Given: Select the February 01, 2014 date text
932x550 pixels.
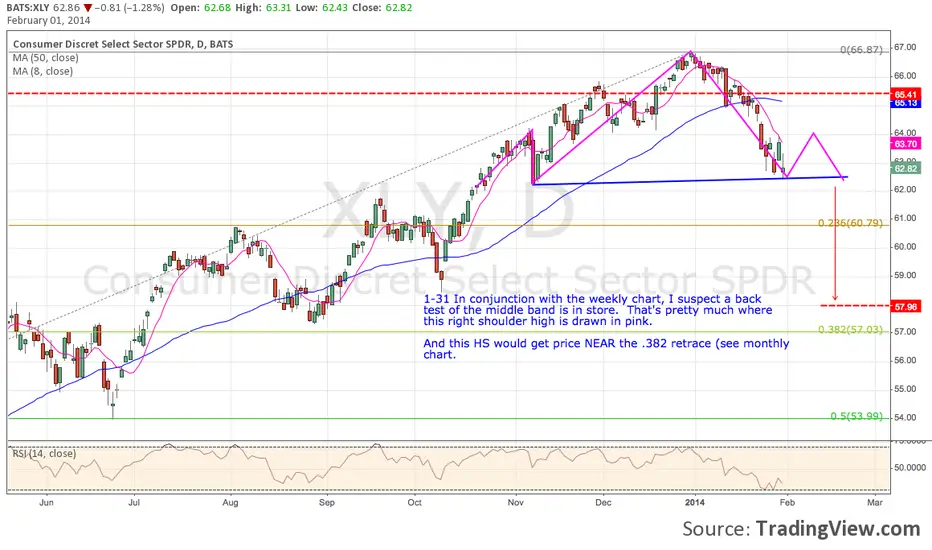Looking at the screenshot, I should [x=49, y=20].
